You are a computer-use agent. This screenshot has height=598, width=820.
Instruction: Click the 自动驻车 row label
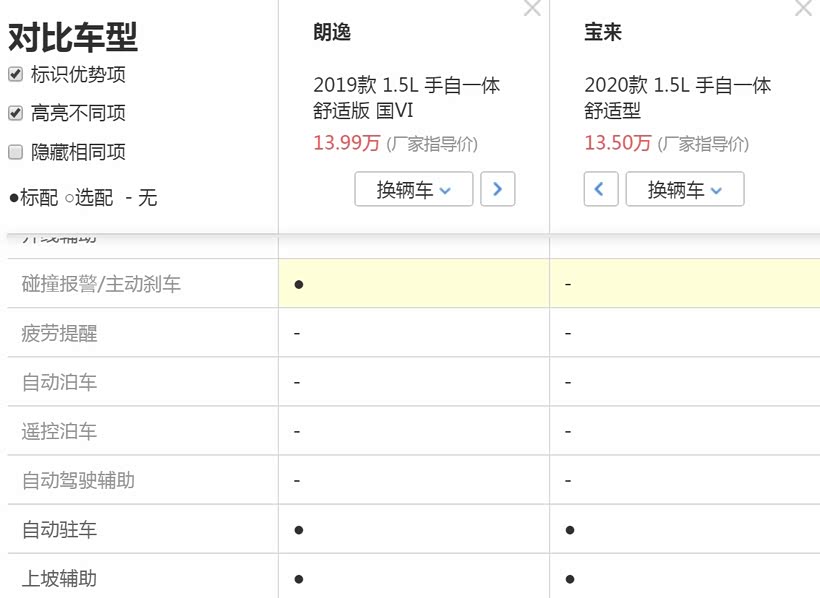(x=60, y=529)
